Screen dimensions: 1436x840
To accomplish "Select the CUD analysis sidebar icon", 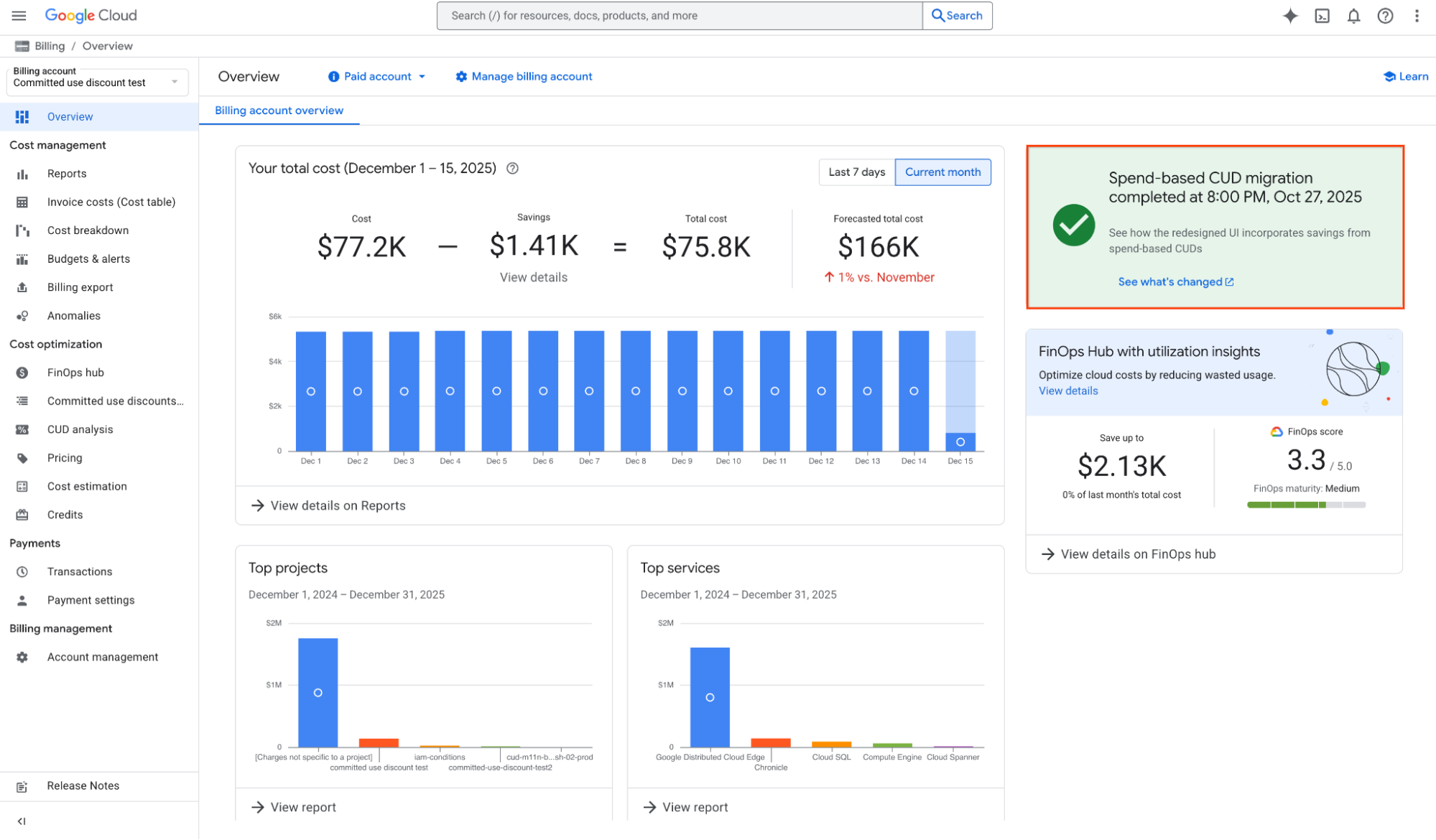I will 22,429.
